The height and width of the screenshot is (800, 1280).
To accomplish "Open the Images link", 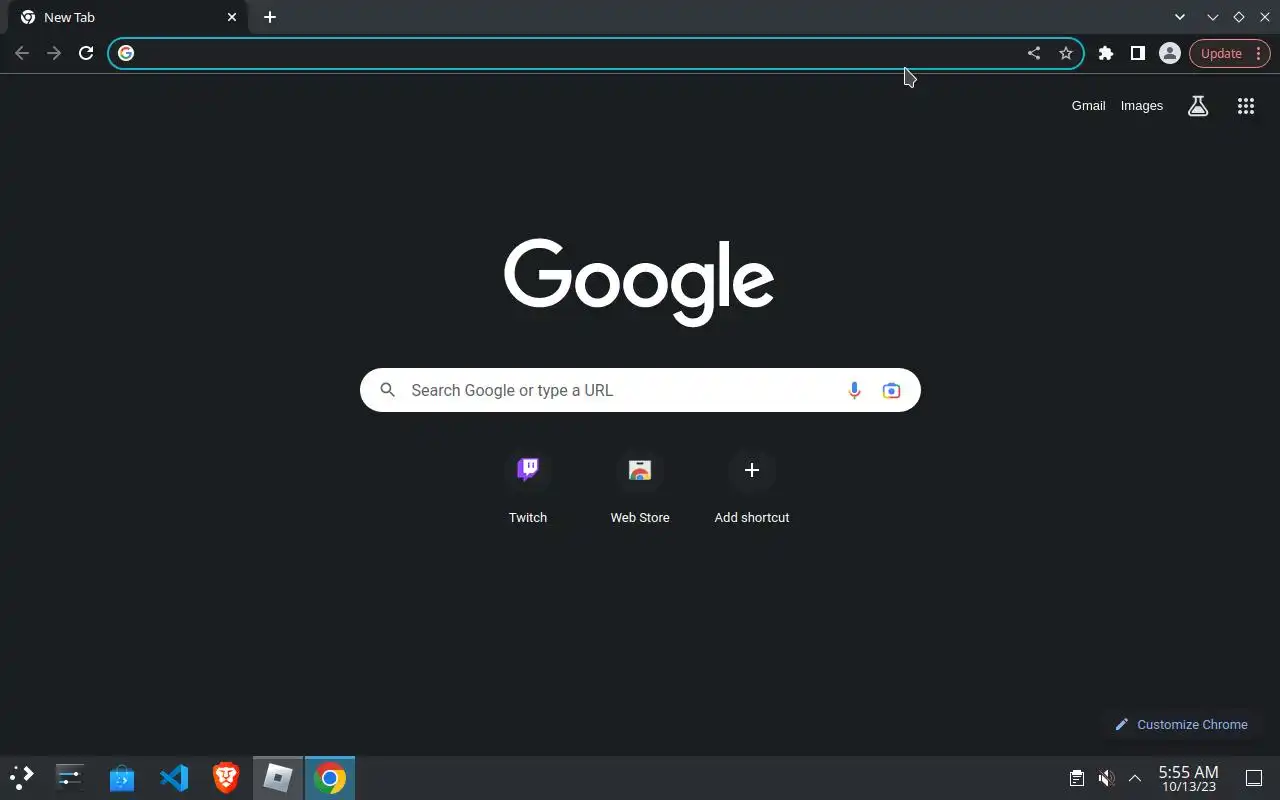I will [1142, 105].
